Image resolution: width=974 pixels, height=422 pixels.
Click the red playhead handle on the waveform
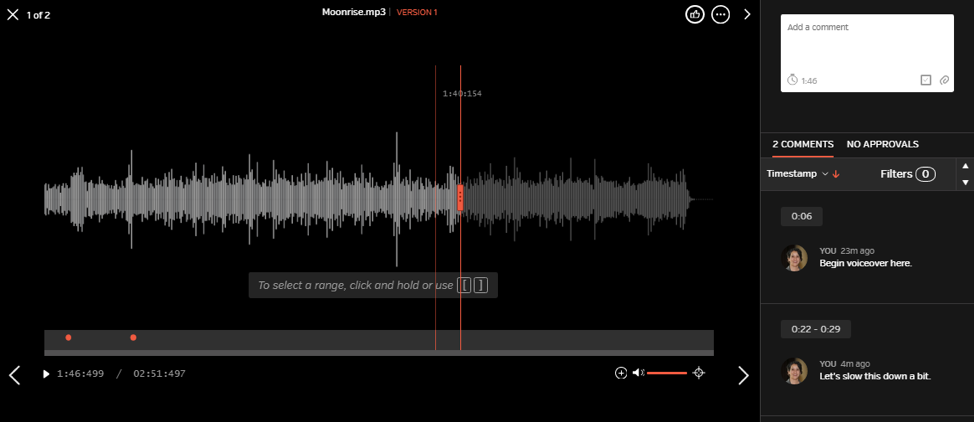click(x=460, y=198)
